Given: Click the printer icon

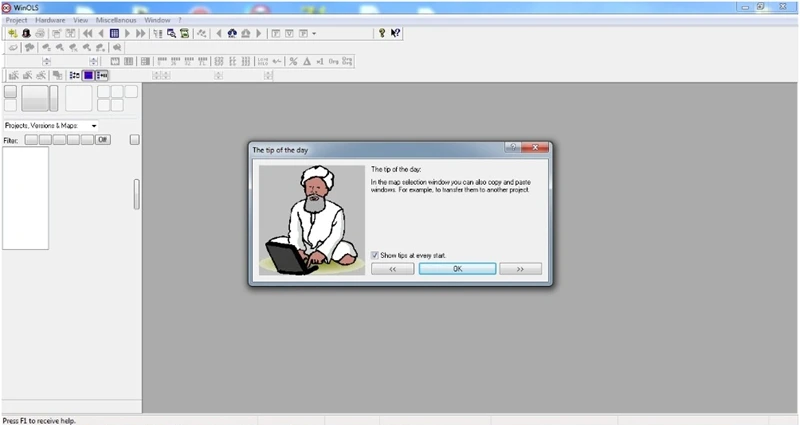Looking at the screenshot, I should [x=40, y=33].
